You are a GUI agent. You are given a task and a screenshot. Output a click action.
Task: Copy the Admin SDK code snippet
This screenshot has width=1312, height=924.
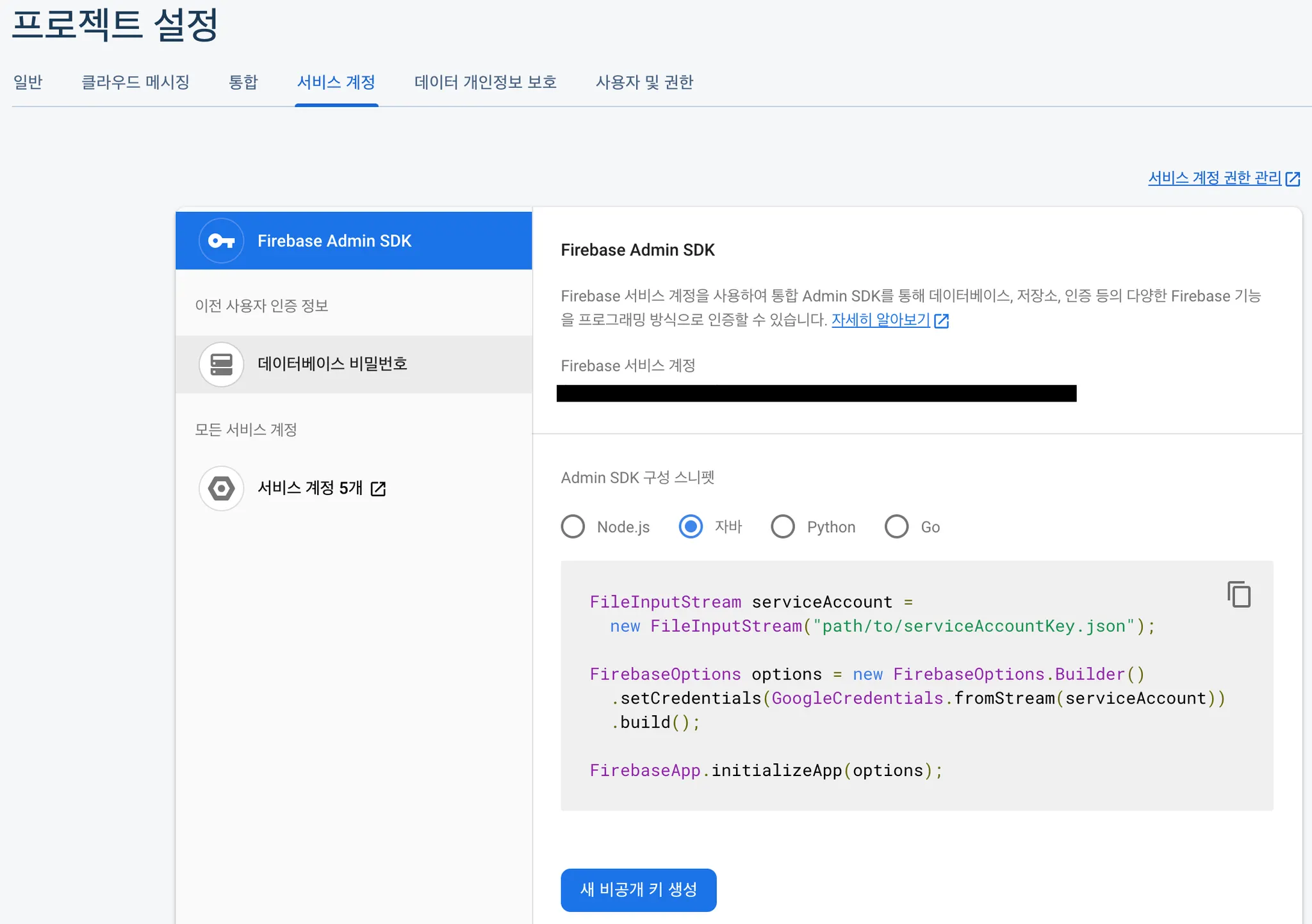pyautogui.click(x=1239, y=594)
